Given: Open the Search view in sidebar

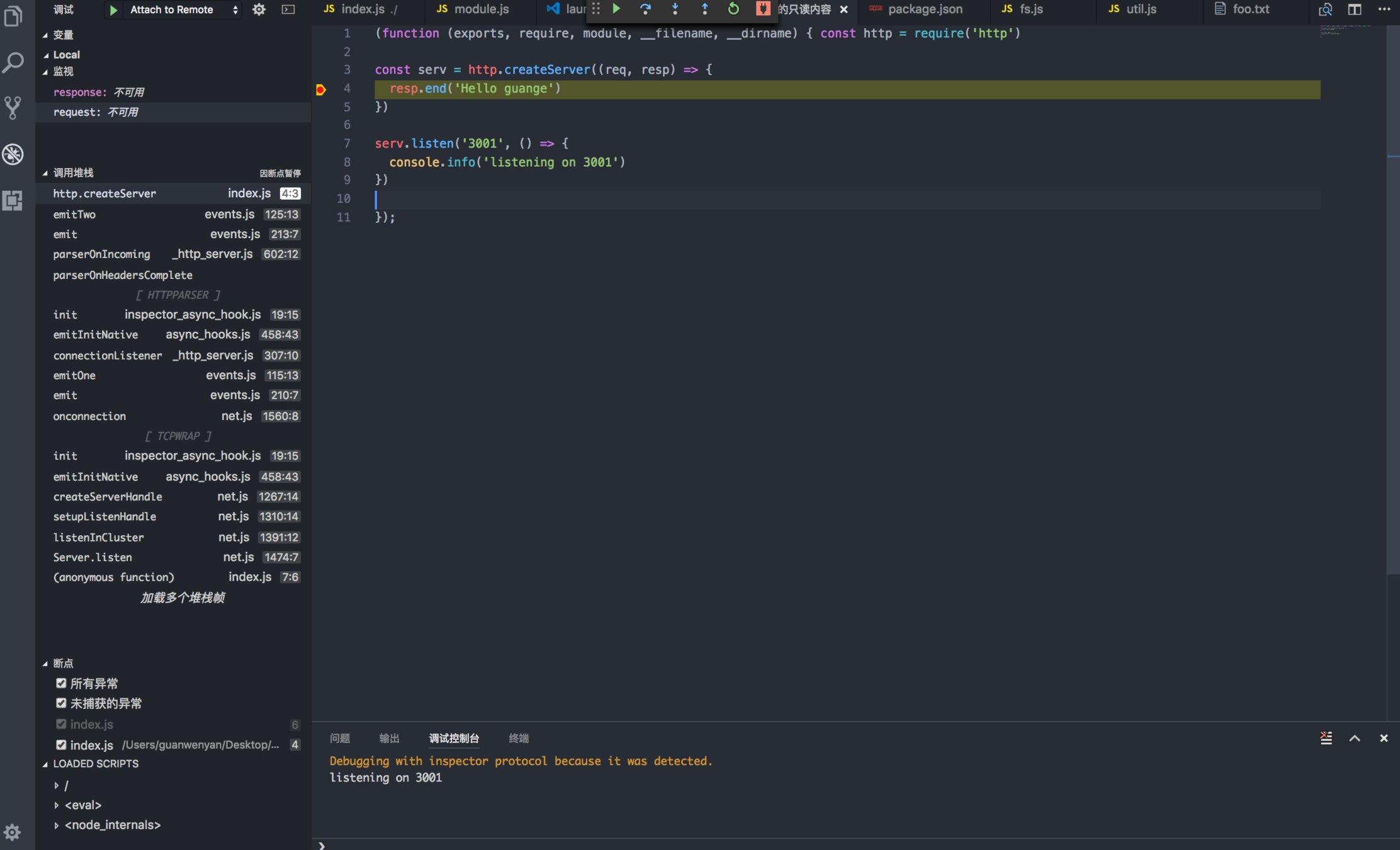Looking at the screenshot, I should coord(13,62).
